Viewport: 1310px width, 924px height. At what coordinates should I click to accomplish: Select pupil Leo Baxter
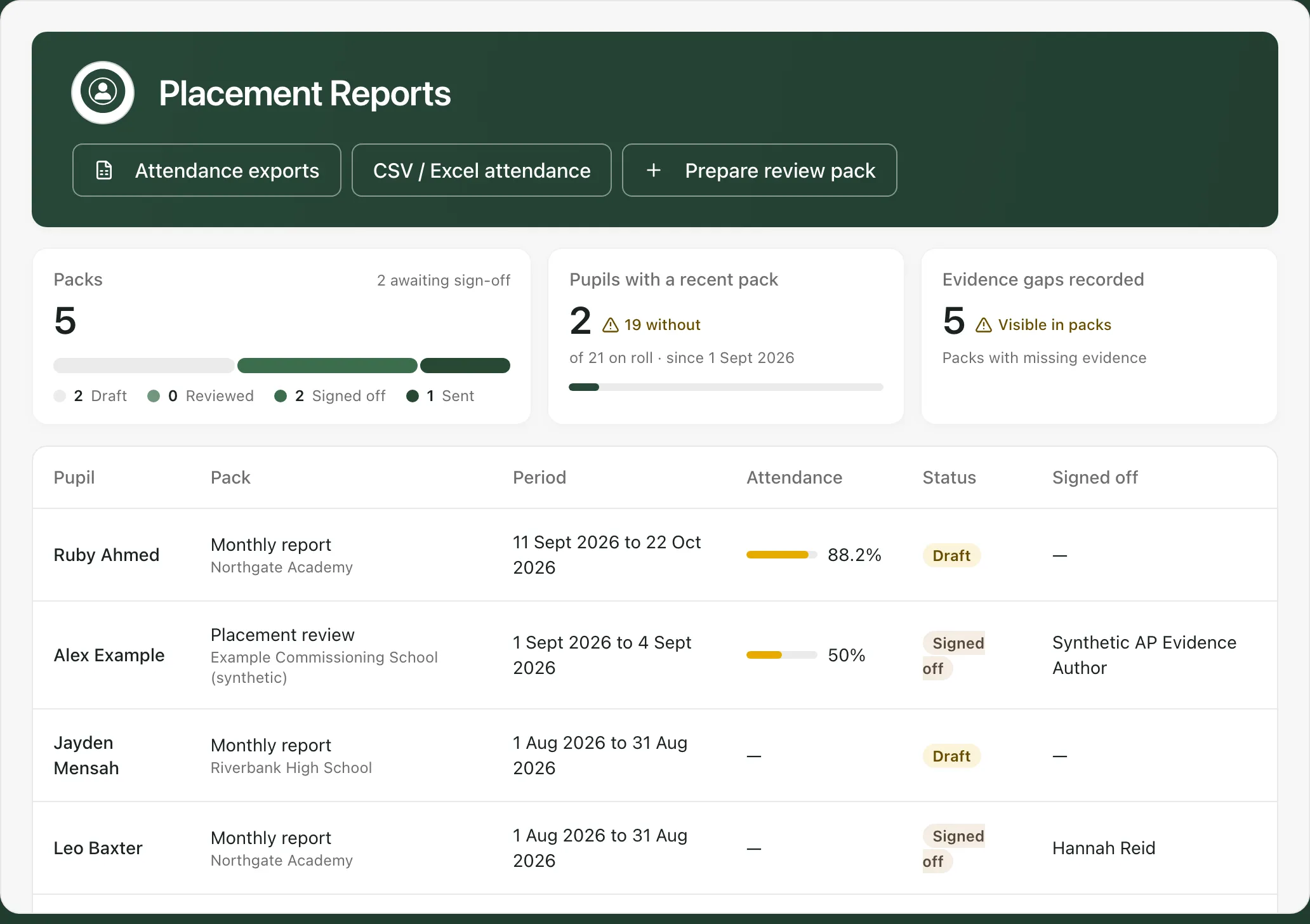pyautogui.click(x=98, y=848)
